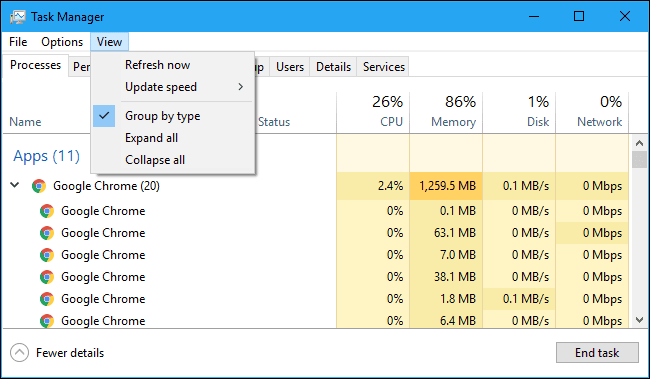This screenshot has width=650, height=379.
Task: Toggle the Group by type checkmark
Action: [x=104, y=116]
